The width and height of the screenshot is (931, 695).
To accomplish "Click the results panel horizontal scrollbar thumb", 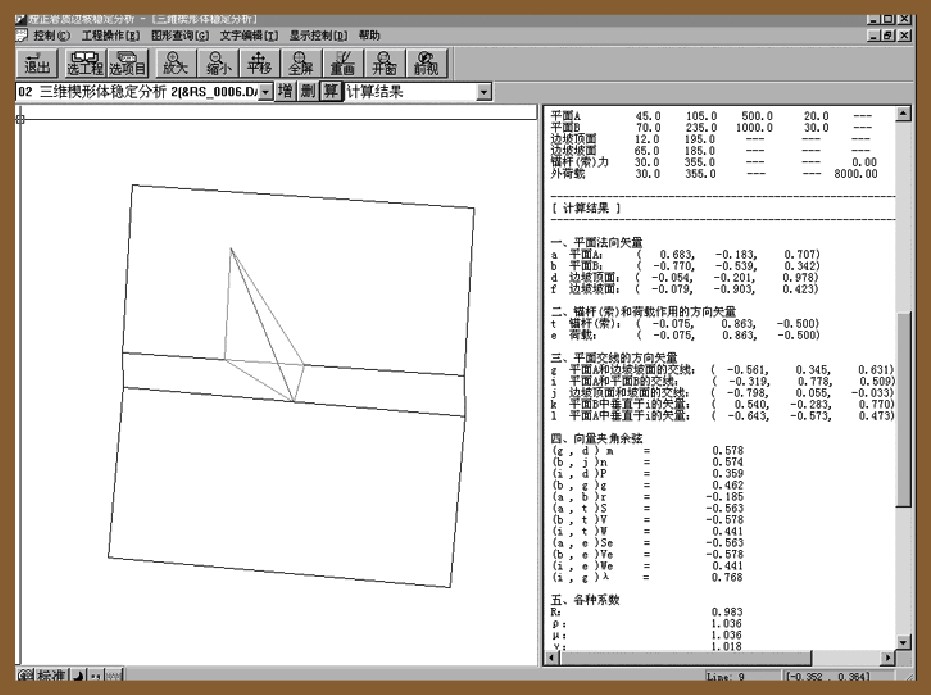I will click(x=686, y=658).
